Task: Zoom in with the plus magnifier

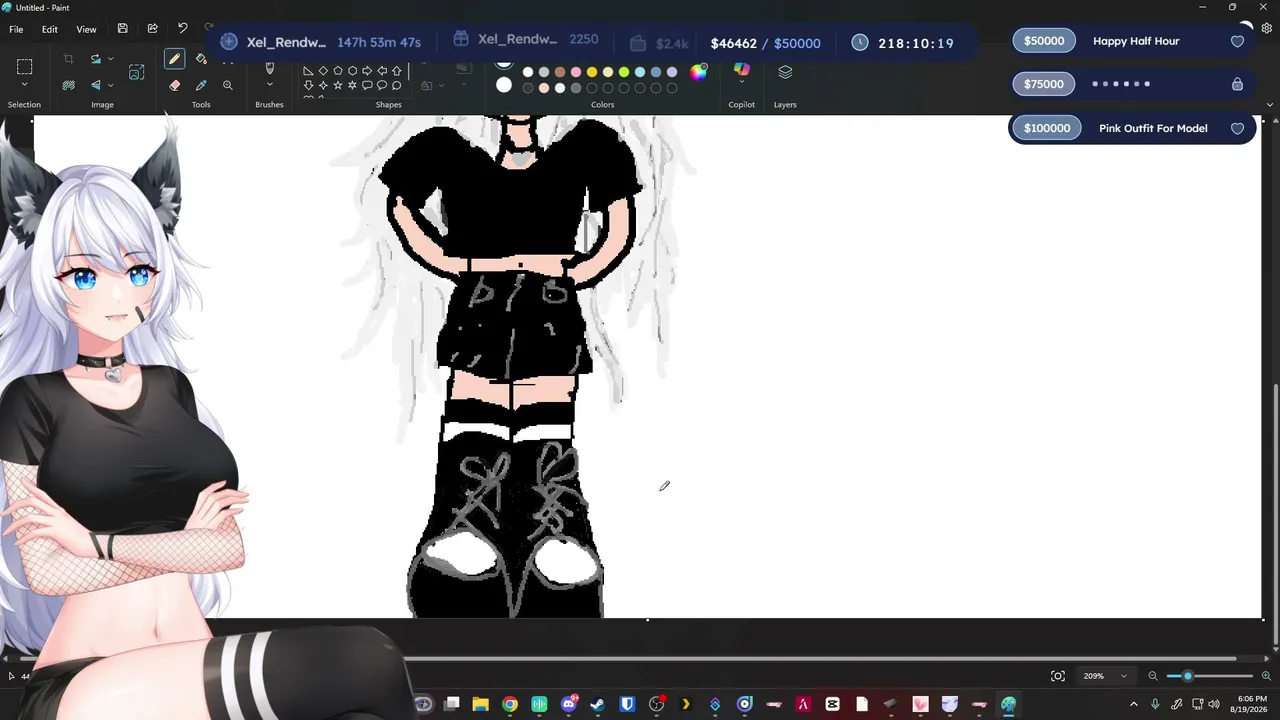Action: pos(1266,676)
